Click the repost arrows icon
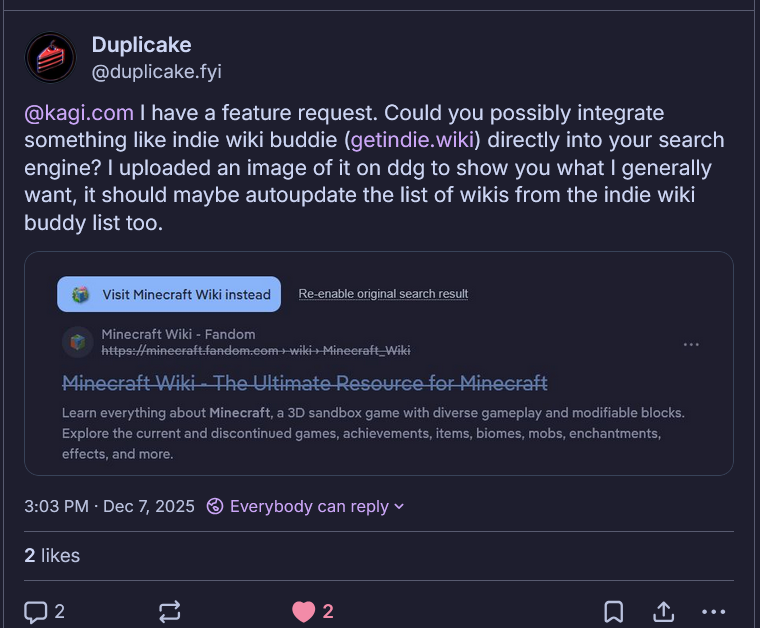This screenshot has height=628, width=760. coord(169,611)
